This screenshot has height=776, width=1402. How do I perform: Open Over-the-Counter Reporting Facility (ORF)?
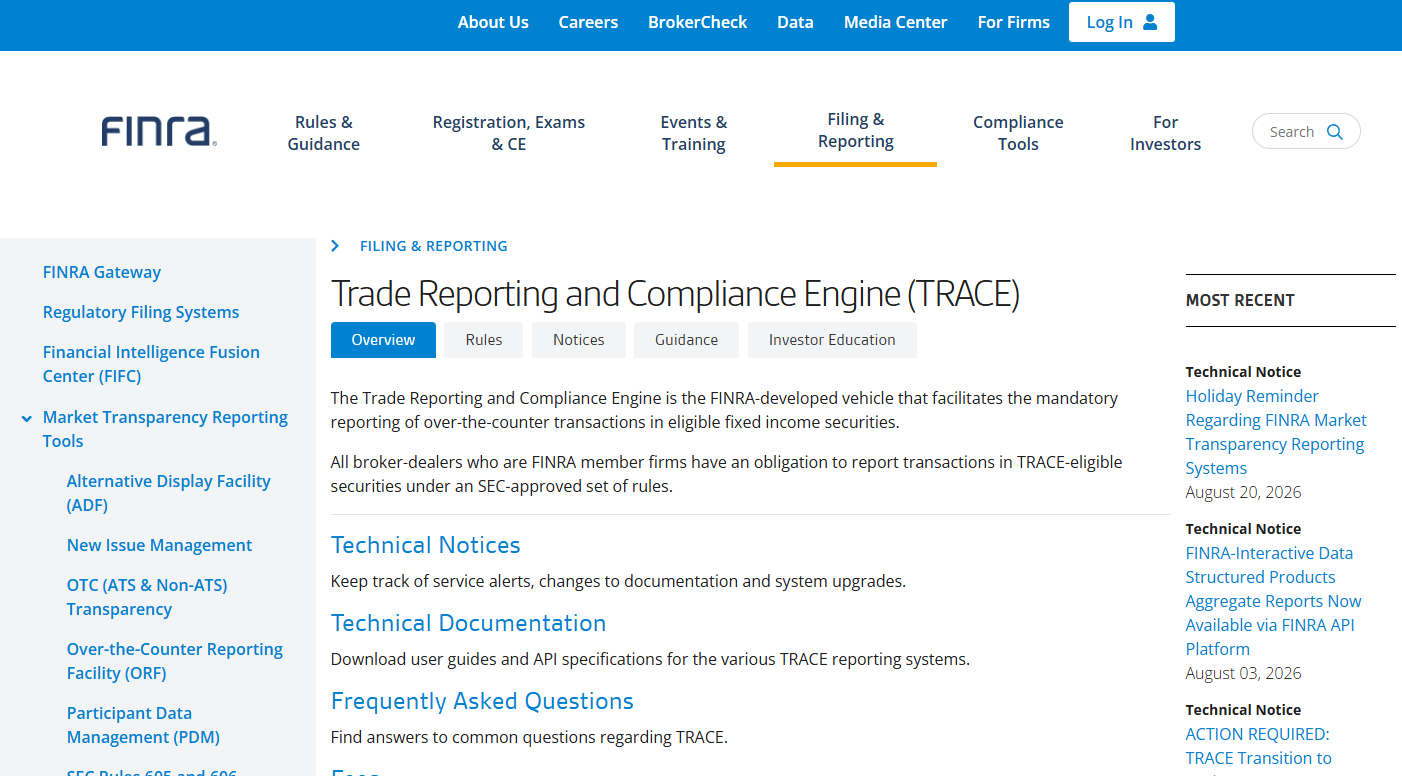(175, 661)
